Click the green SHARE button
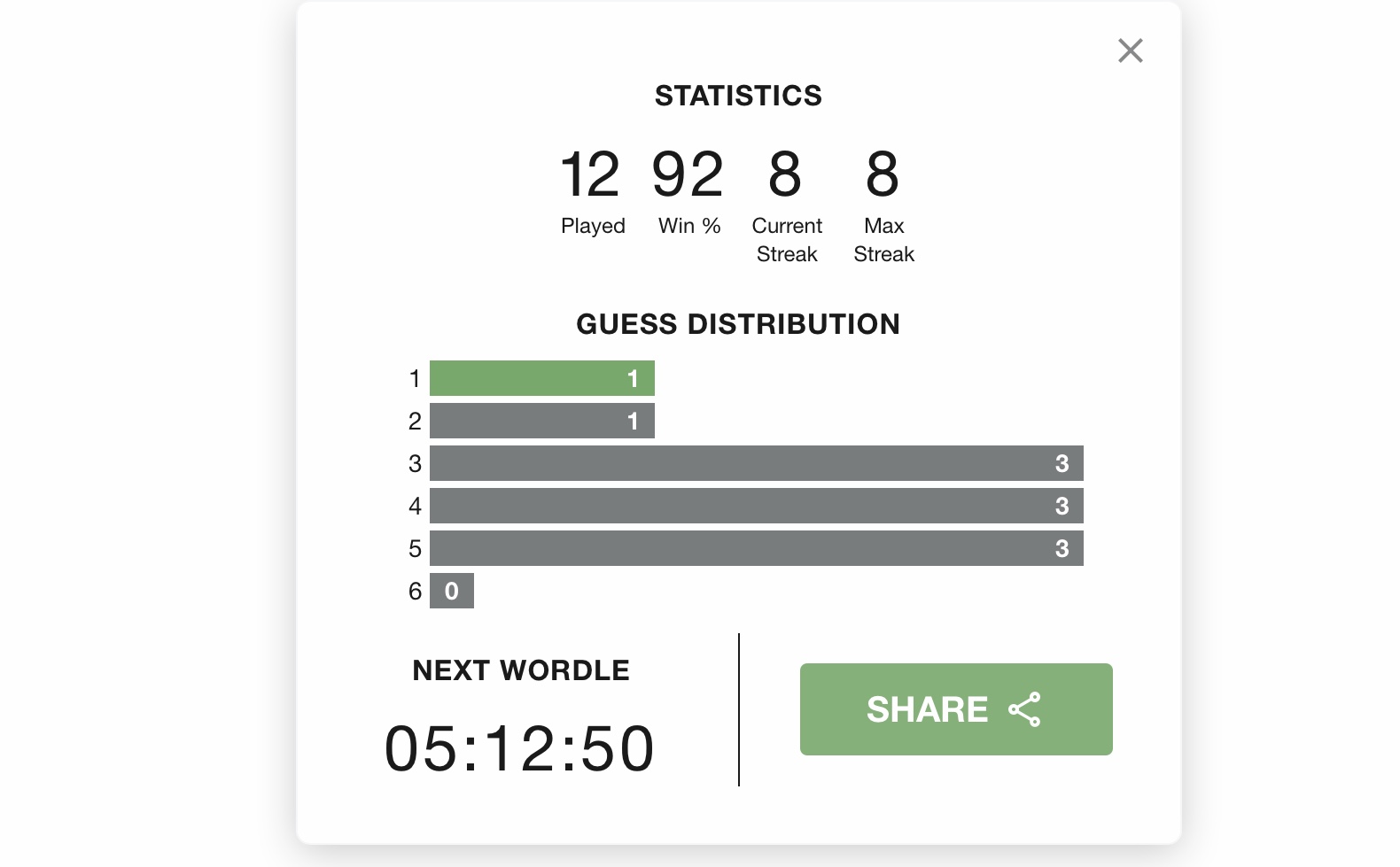The image size is (1400, 867). pyautogui.click(x=956, y=709)
